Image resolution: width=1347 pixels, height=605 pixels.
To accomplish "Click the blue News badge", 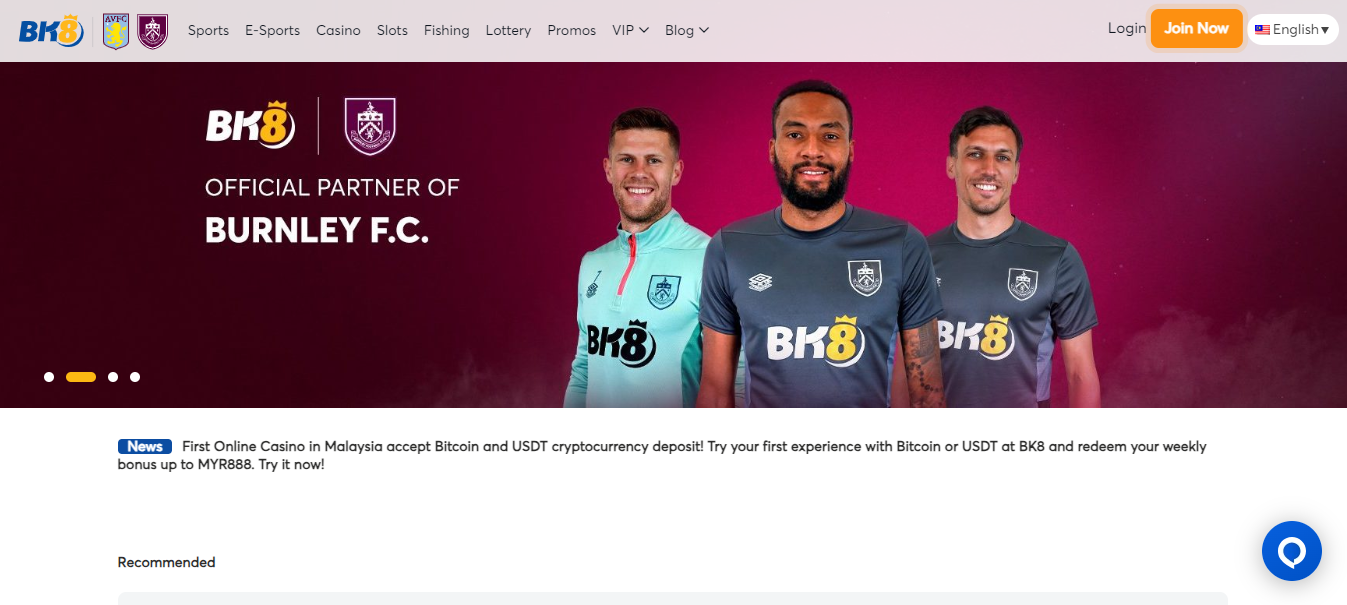I will [145, 447].
